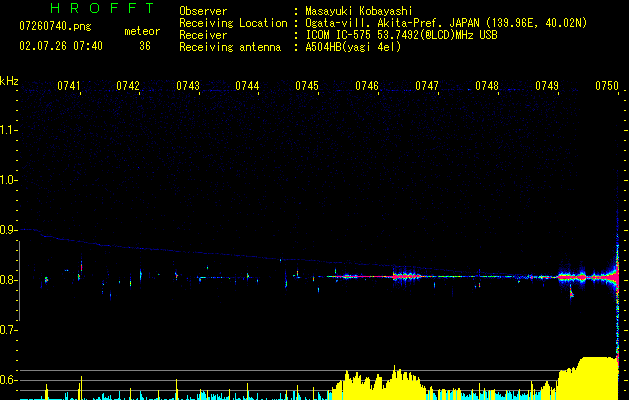The height and width of the screenshot is (400, 629).
Task: Click the 0743 time marker
Action: [x=188, y=86]
